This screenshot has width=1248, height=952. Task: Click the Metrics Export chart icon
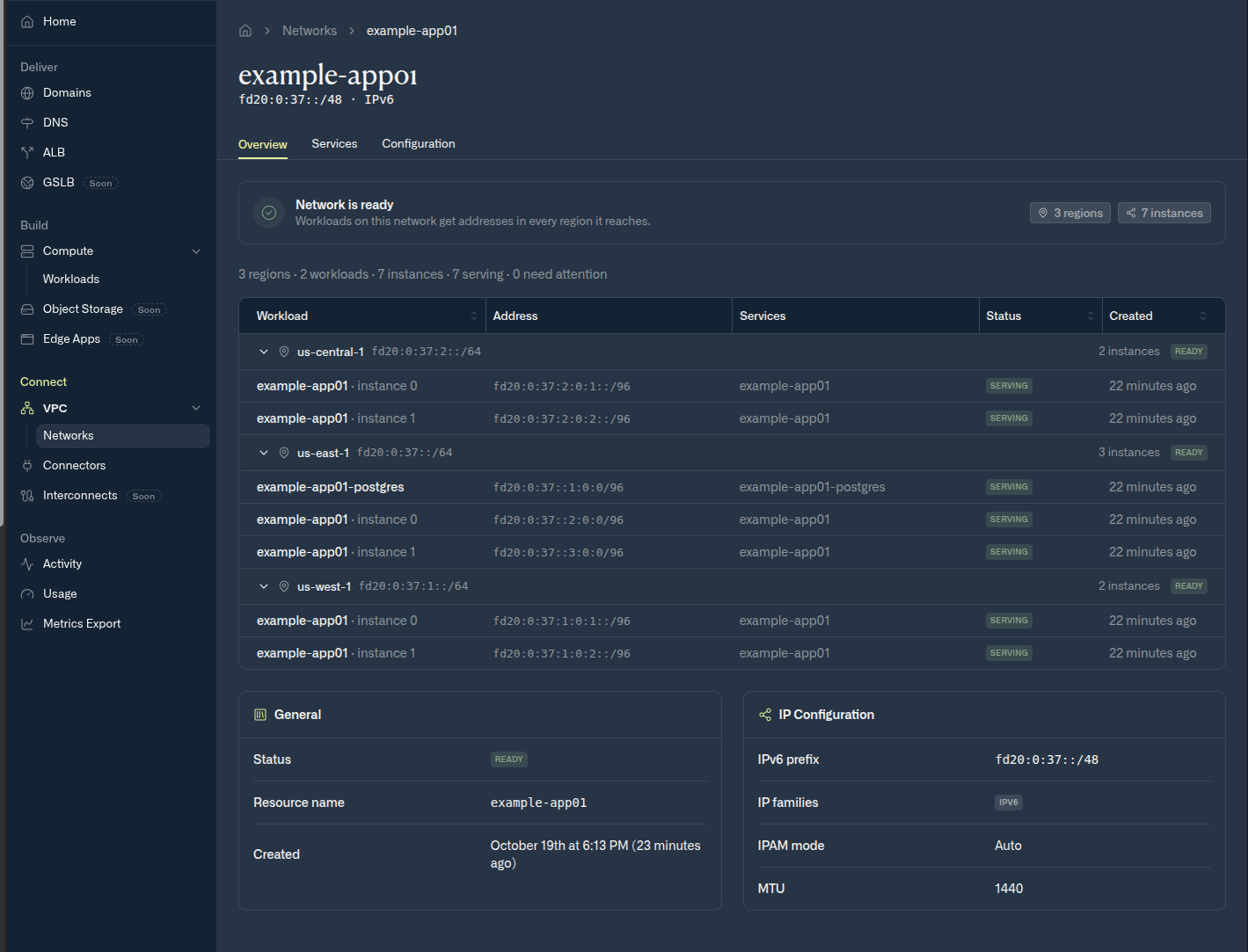pyautogui.click(x=27, y=624)
